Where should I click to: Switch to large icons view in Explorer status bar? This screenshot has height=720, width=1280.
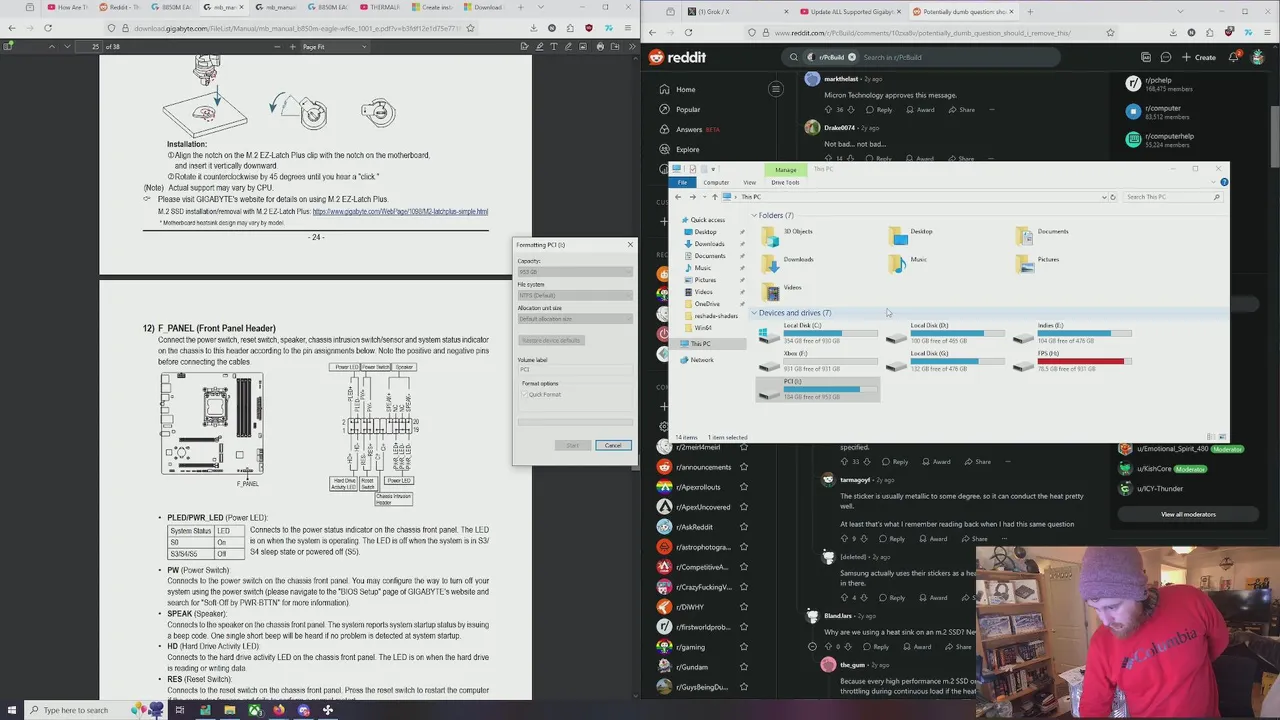[x=1221, y=437]
